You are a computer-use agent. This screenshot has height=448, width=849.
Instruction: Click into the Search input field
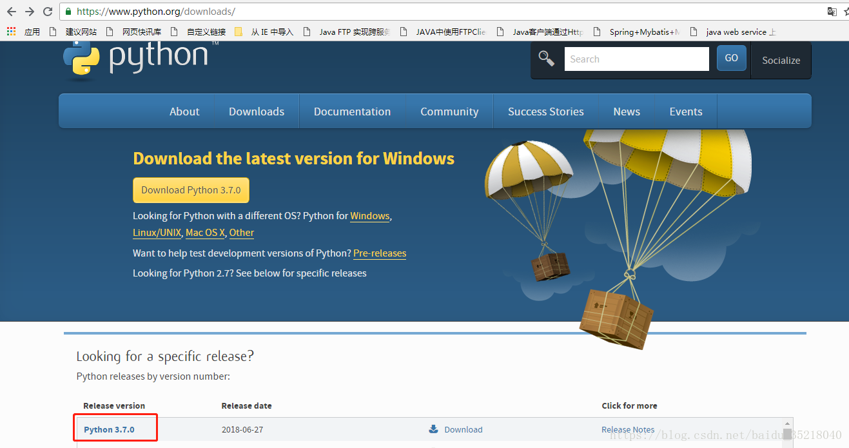pos(636,59)
